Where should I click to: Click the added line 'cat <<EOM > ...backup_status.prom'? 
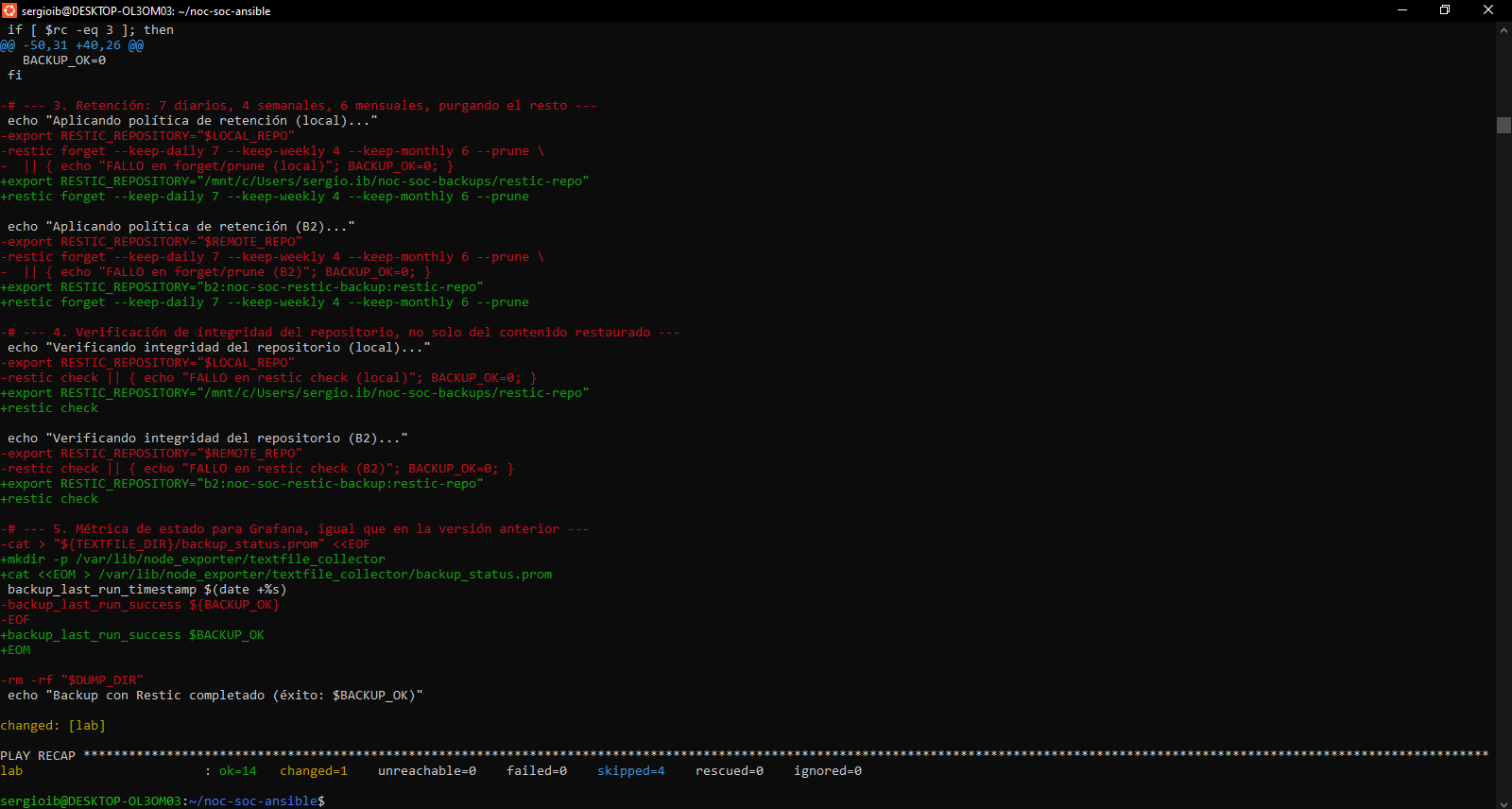[x=276, y=575]
